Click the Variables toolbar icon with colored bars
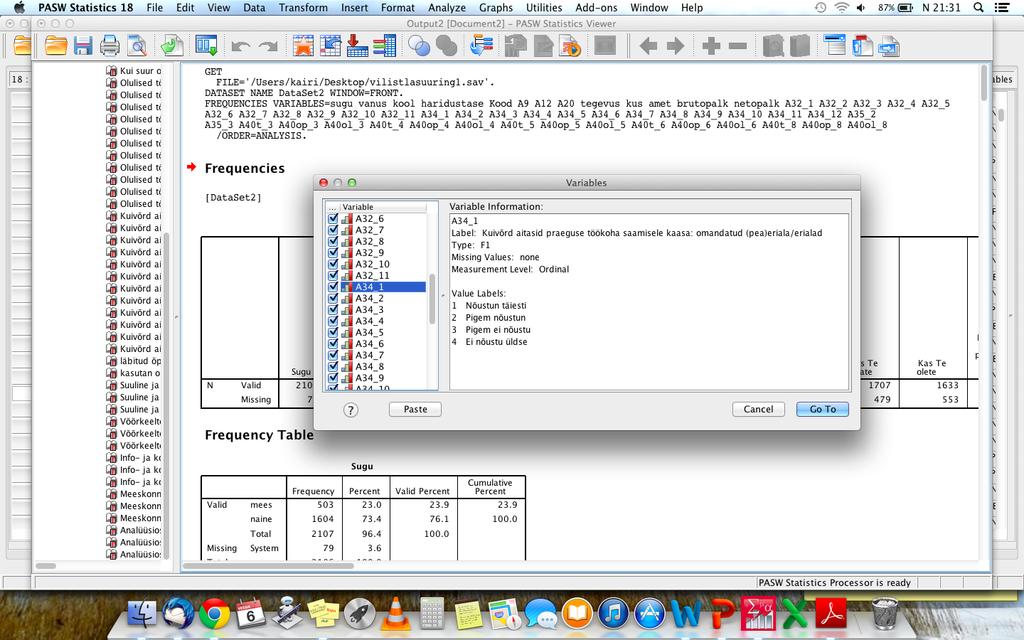 385,46
